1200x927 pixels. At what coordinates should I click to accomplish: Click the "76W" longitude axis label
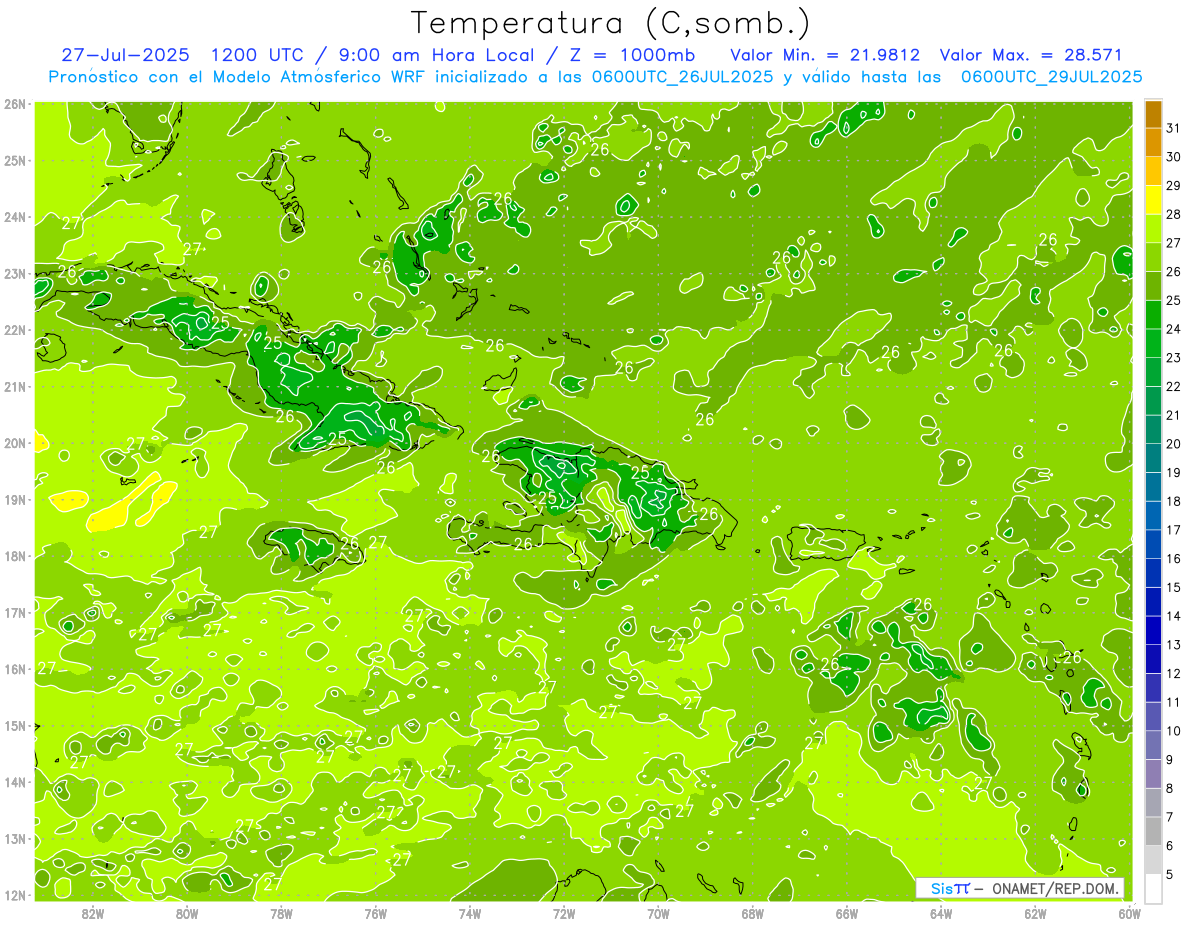(x=376, y=913)
